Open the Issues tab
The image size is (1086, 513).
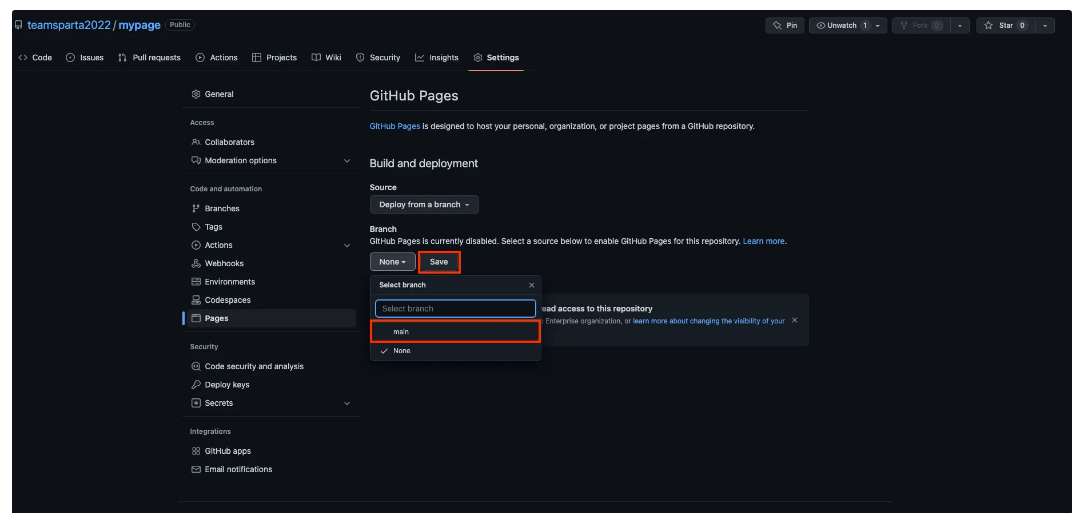[x=84, y=57]
